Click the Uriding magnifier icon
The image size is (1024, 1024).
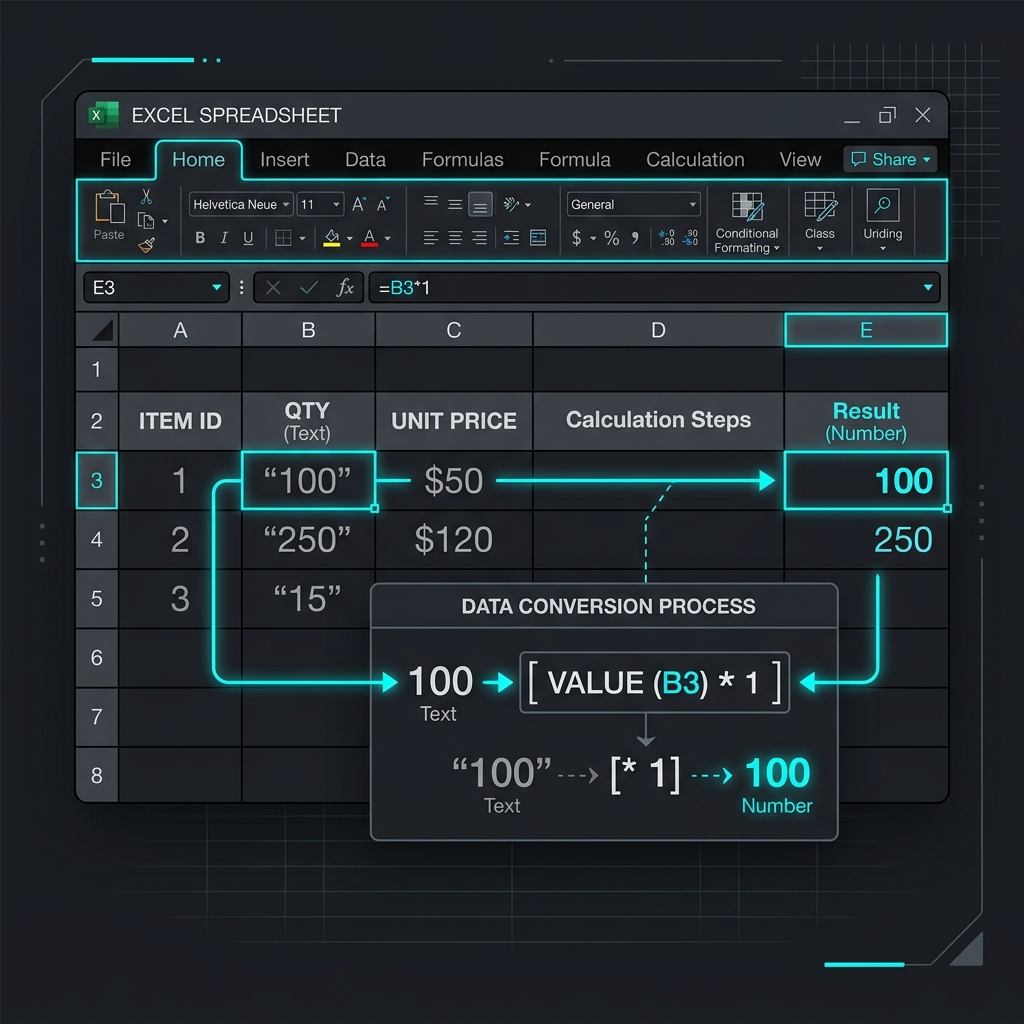coord(882,205)
